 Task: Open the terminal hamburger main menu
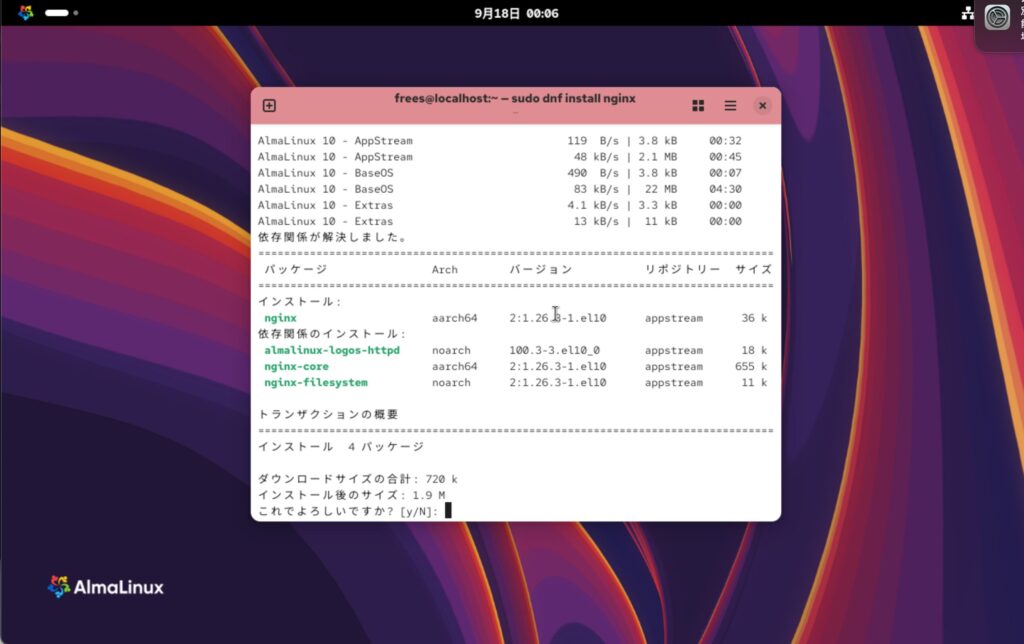pyautogui.click(x=730, y=106)
